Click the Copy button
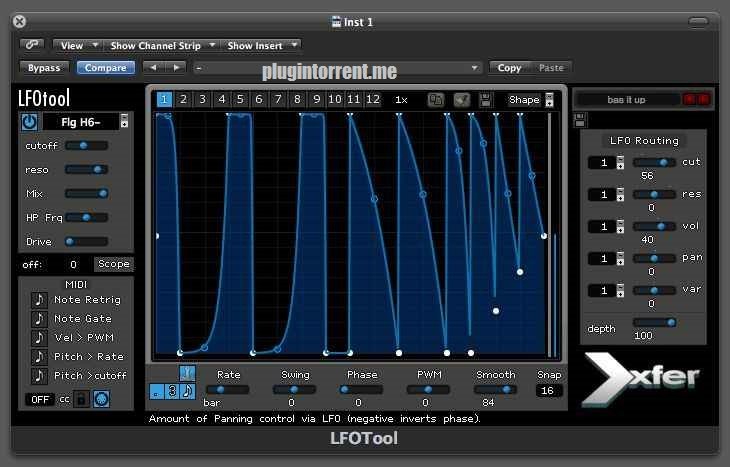This screenshot has height=467, width=730. coord(509,68)
